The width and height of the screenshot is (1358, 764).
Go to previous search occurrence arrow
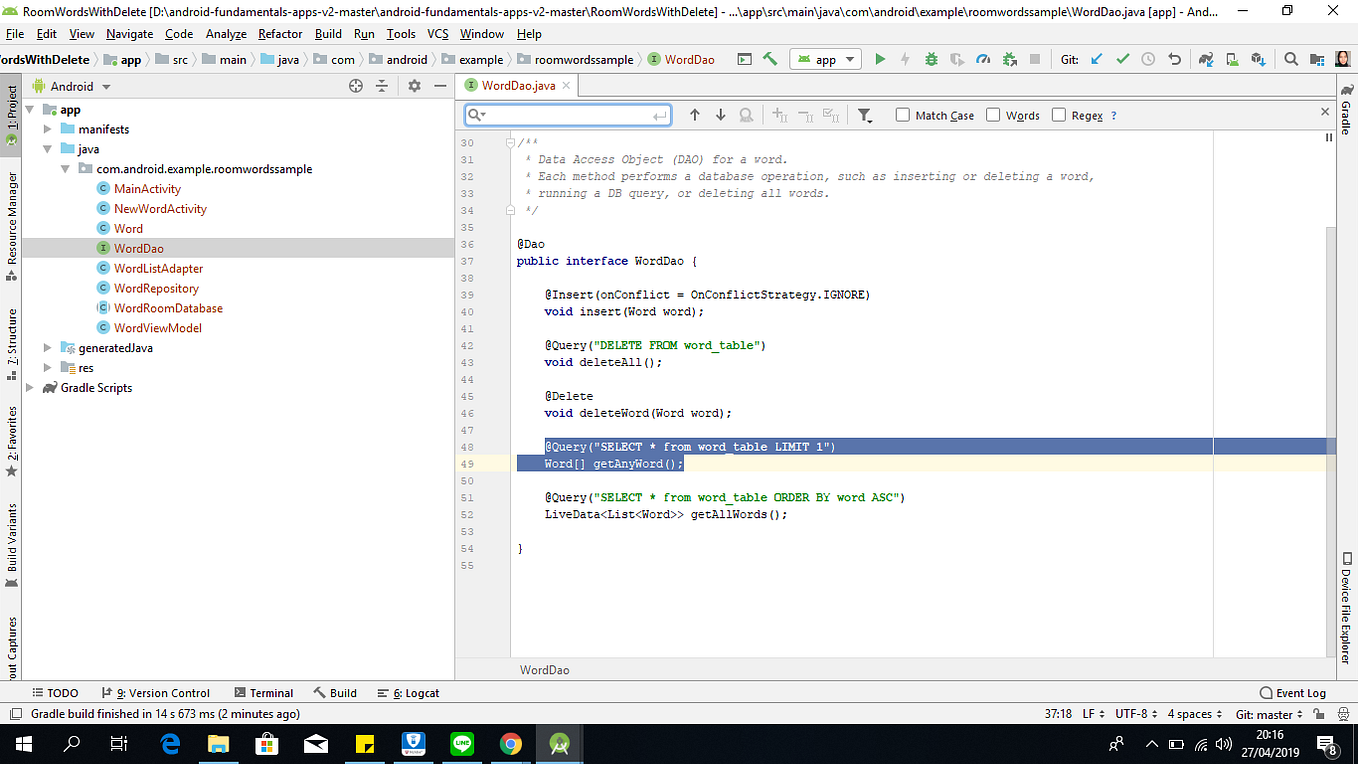pyautogui.click(x=695, y=115)
